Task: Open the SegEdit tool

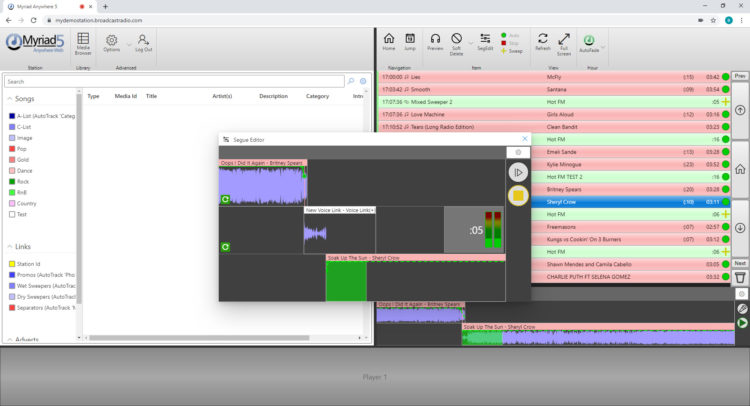Action: pos(485,42)
